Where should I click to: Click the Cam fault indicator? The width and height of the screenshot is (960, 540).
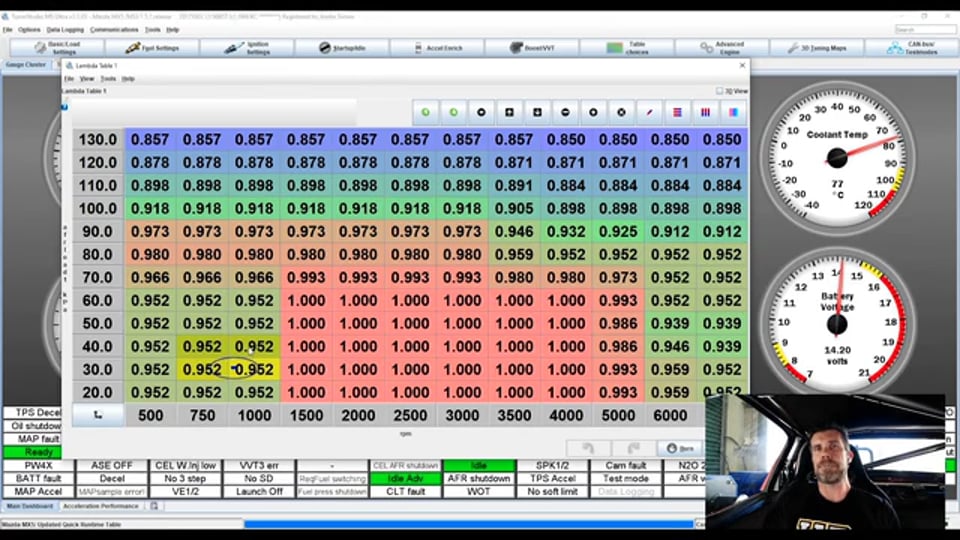(626, 465)
